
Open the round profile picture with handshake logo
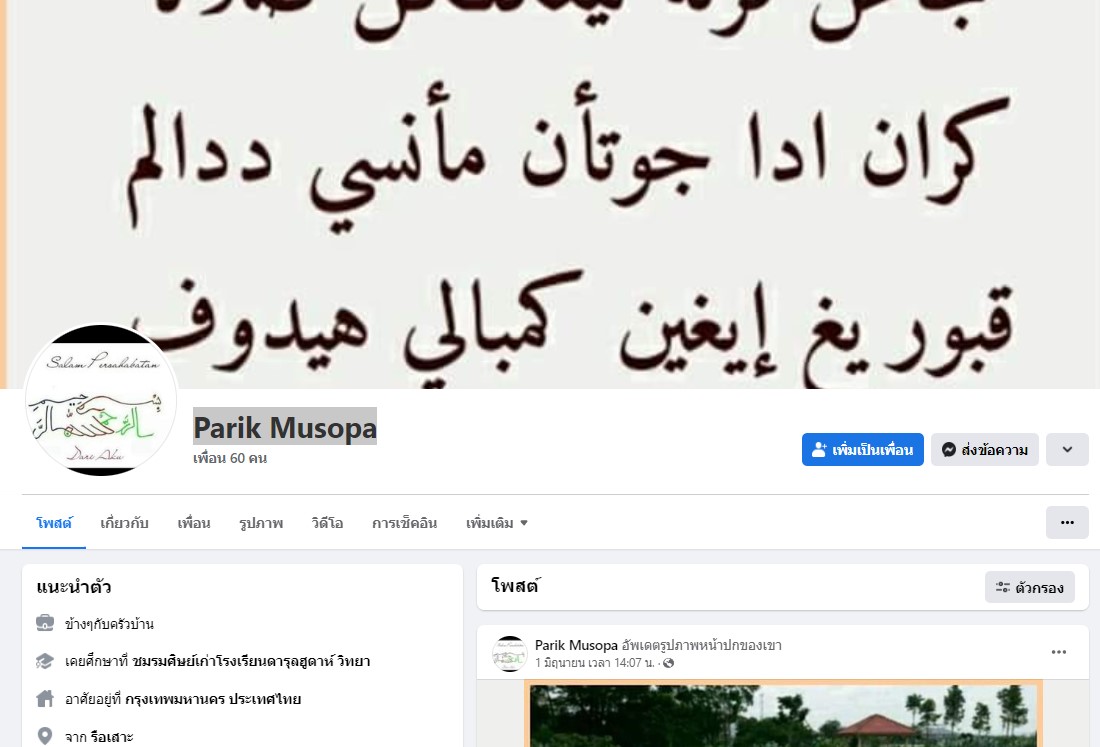coord(100,400)
